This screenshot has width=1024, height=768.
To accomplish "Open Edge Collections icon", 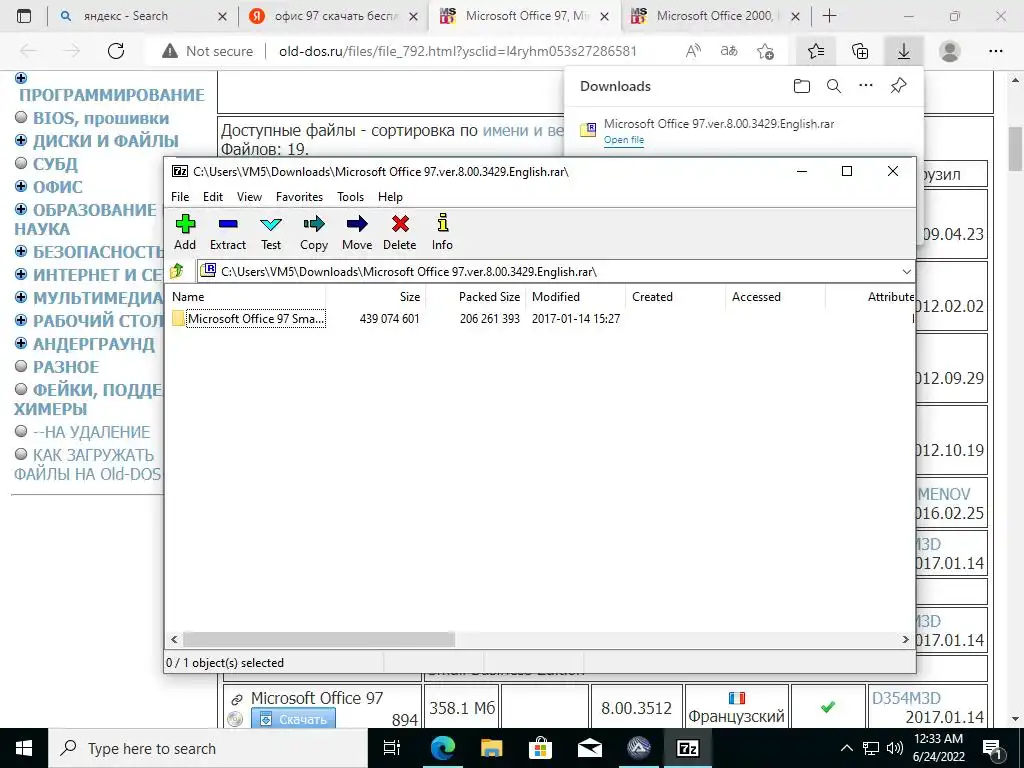I will point(860,51).
